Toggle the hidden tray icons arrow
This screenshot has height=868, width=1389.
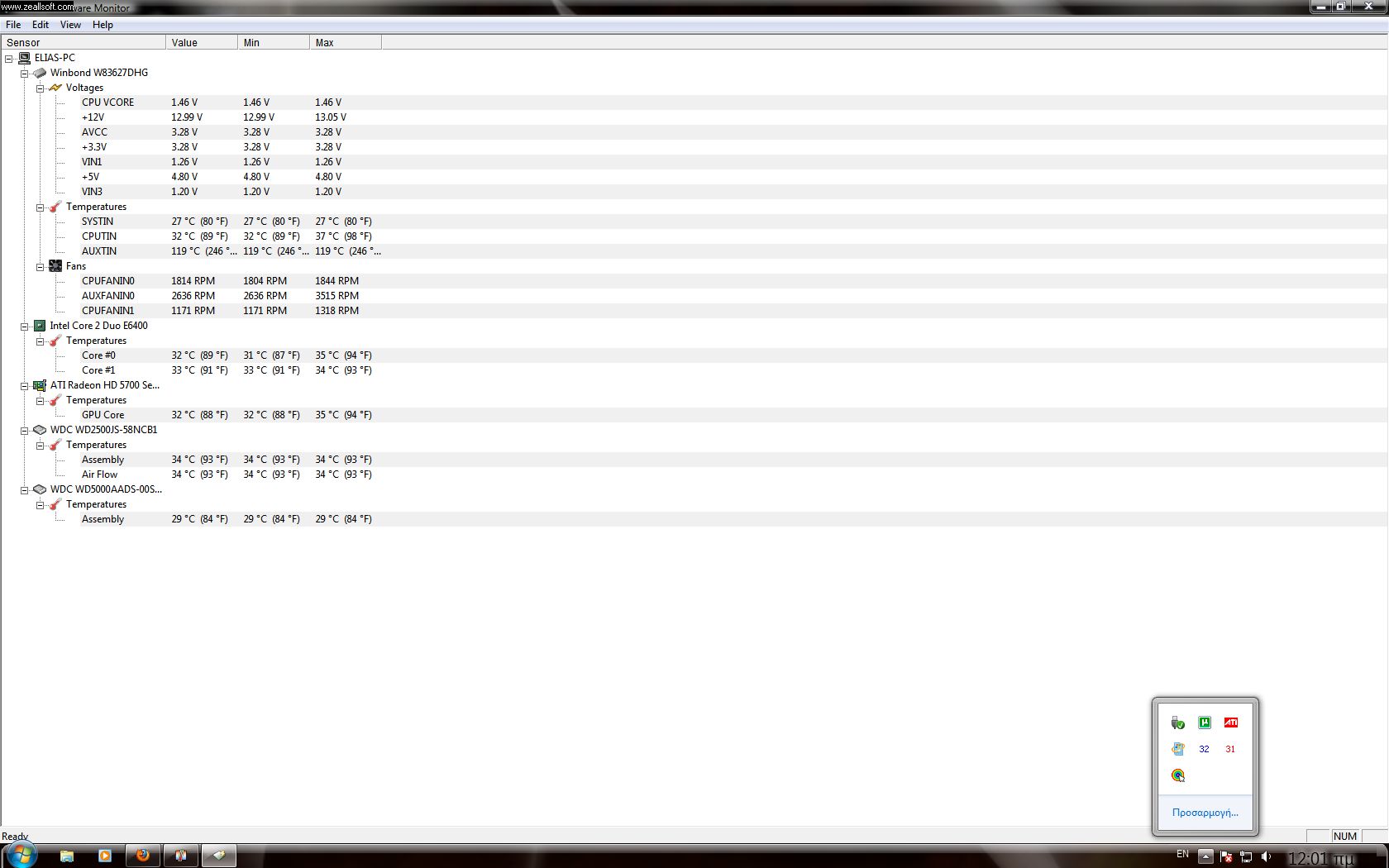pos(1205,856)
